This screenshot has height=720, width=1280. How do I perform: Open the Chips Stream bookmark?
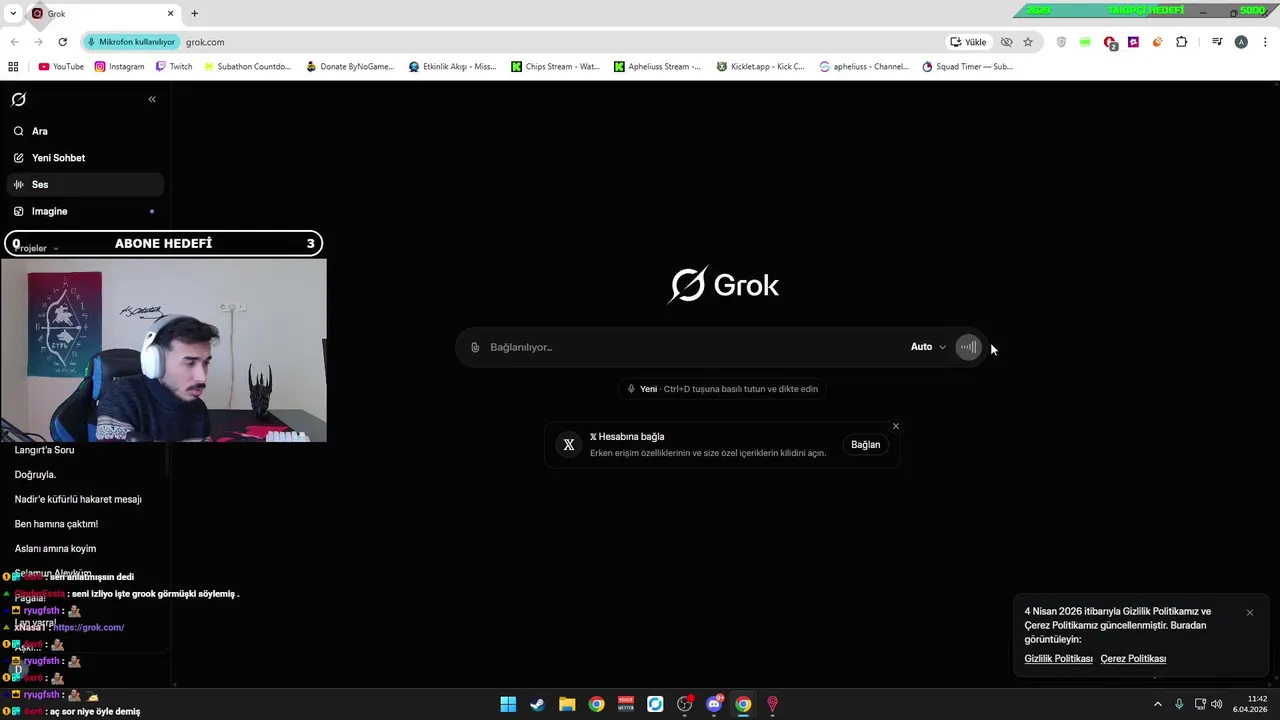coord(555,67)
